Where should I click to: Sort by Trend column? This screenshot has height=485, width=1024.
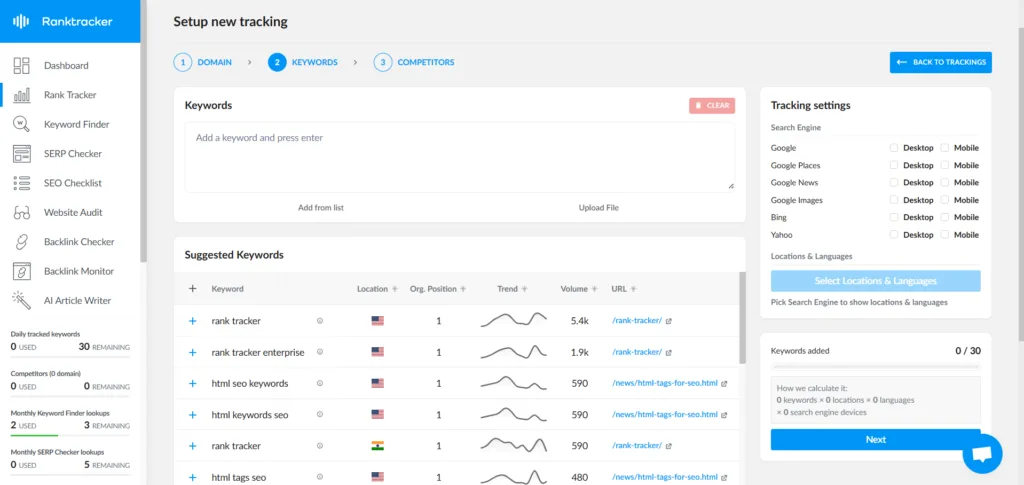click(524, 289)
